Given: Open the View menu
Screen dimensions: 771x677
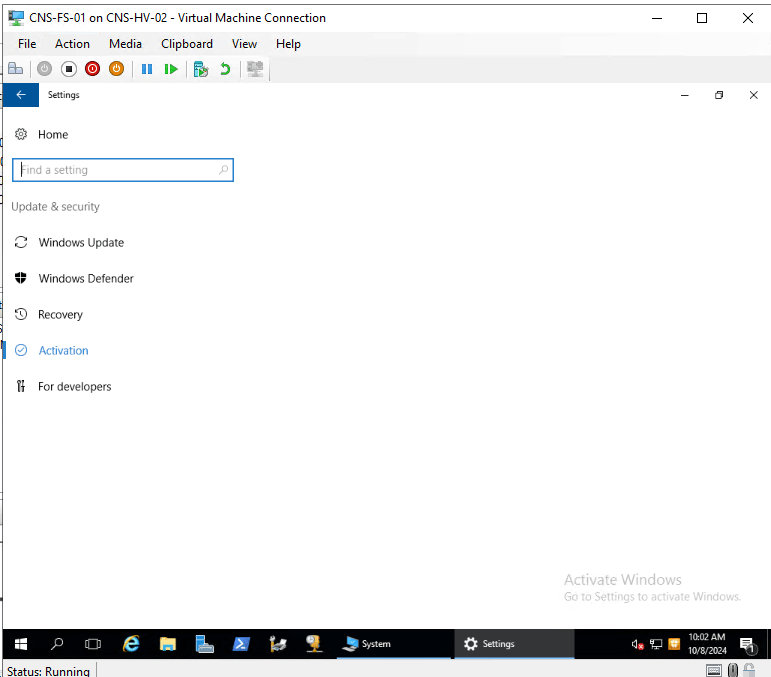Looking at the screenshot, I should coord(244,44).
